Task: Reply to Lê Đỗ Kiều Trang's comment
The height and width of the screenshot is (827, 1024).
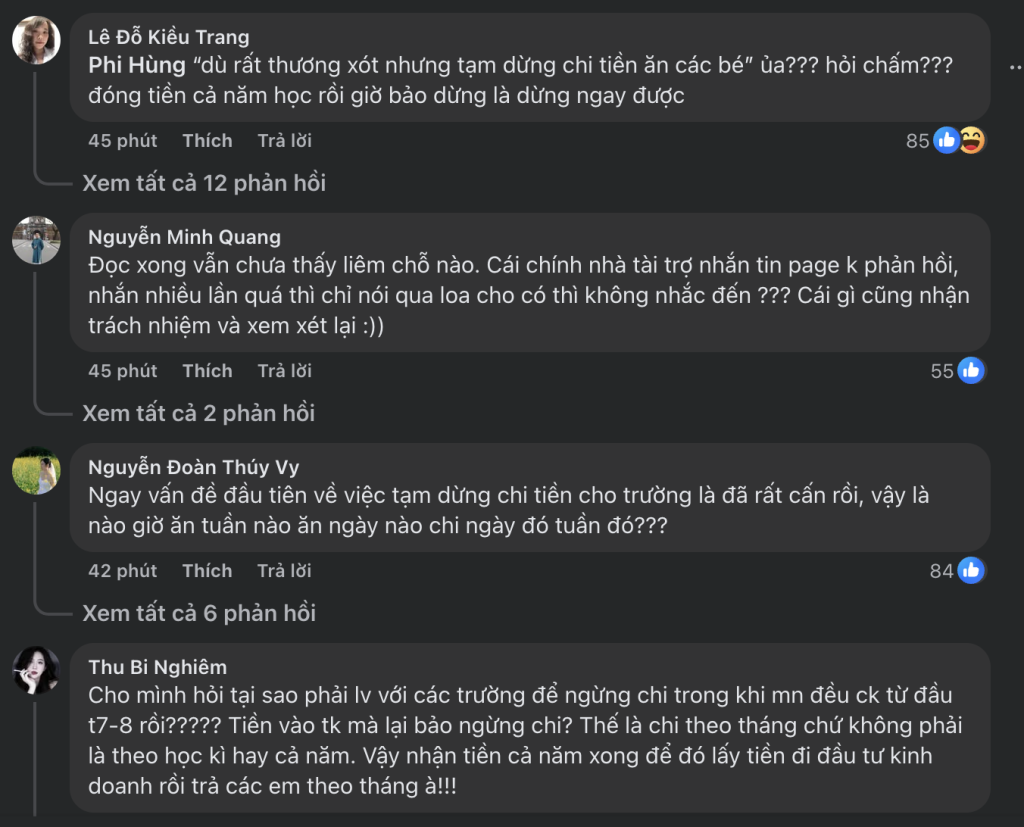Action: point(285,141)
